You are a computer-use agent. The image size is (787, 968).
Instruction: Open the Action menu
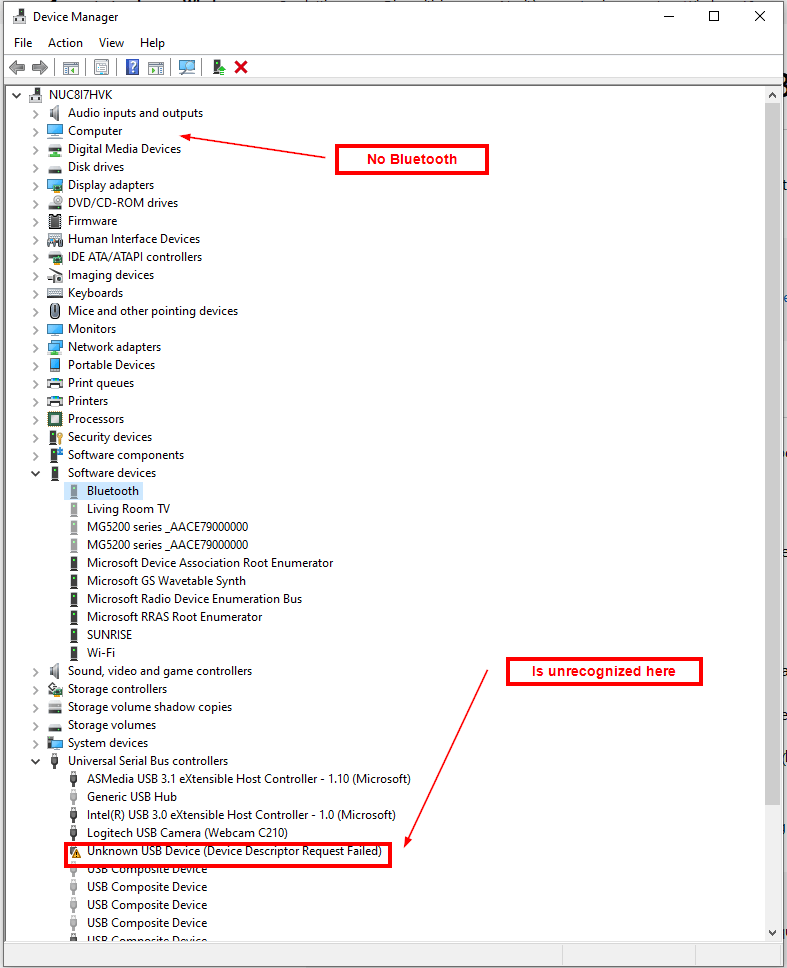[65, 43]
